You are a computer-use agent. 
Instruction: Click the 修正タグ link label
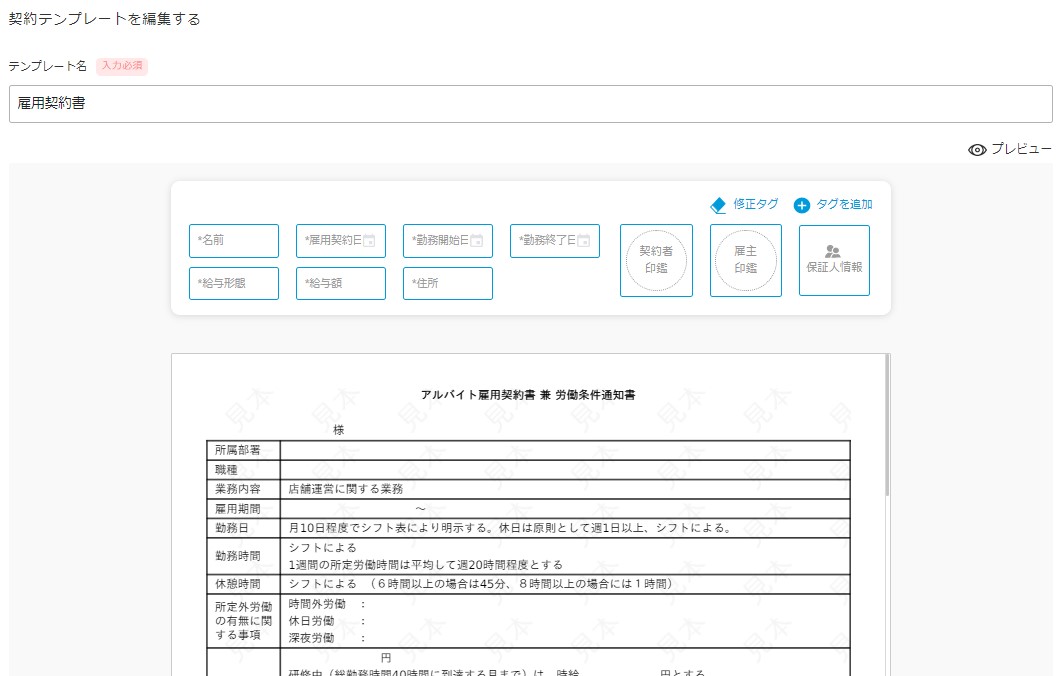pyautogui.click(x=756, y=204)
